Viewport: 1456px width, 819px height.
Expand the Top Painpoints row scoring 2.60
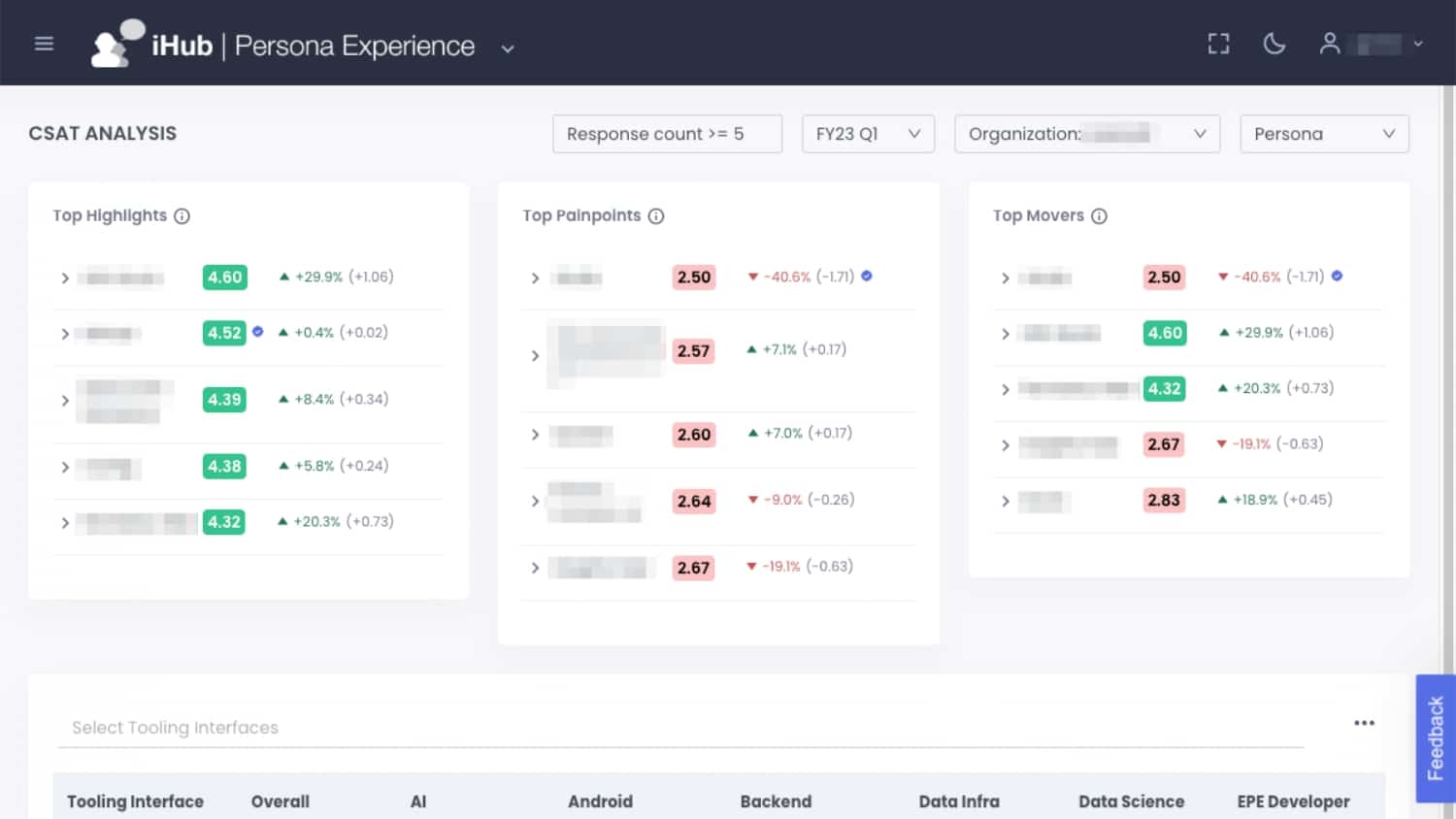(x=535, y=435)
